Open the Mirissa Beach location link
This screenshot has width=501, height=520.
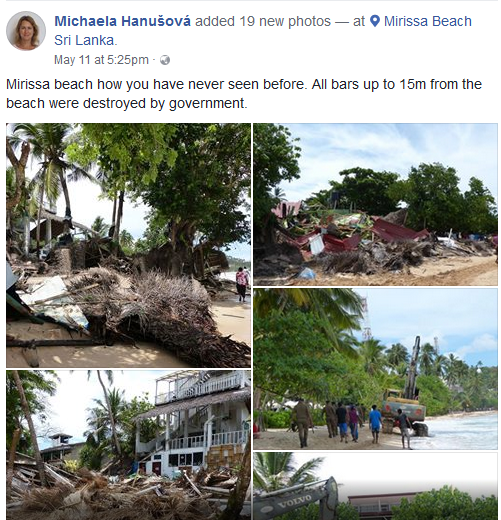click(x=428, y=21)
